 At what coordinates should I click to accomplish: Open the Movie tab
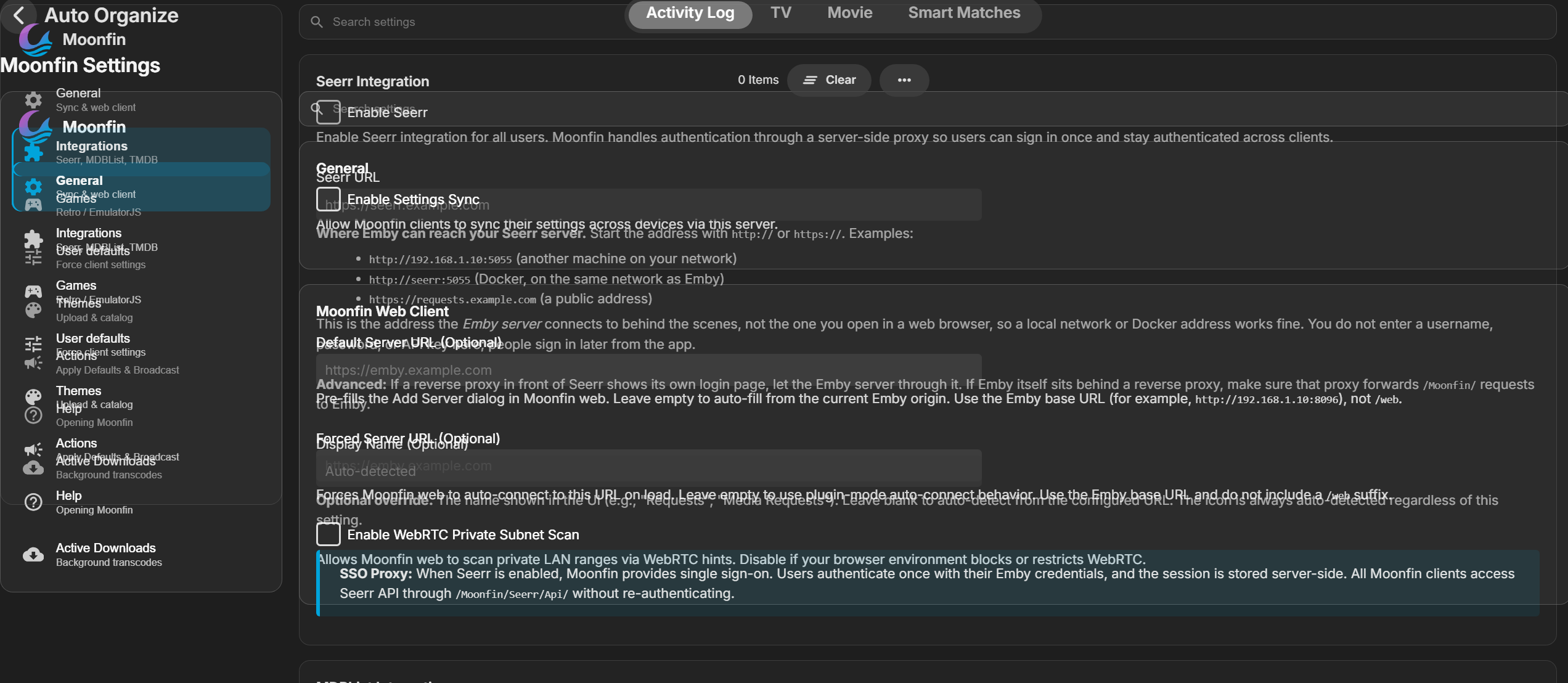tap(850, 13)
